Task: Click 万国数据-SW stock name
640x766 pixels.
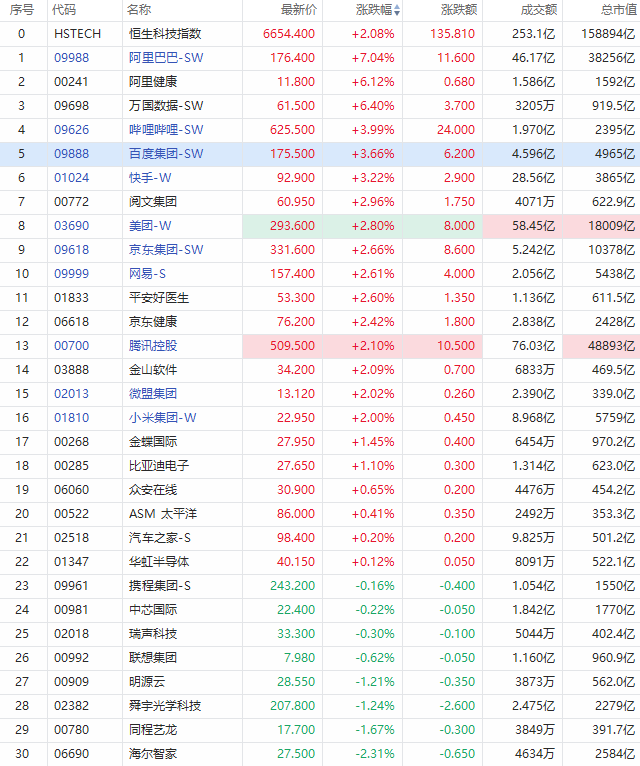Action: click(x=166, y=106)
